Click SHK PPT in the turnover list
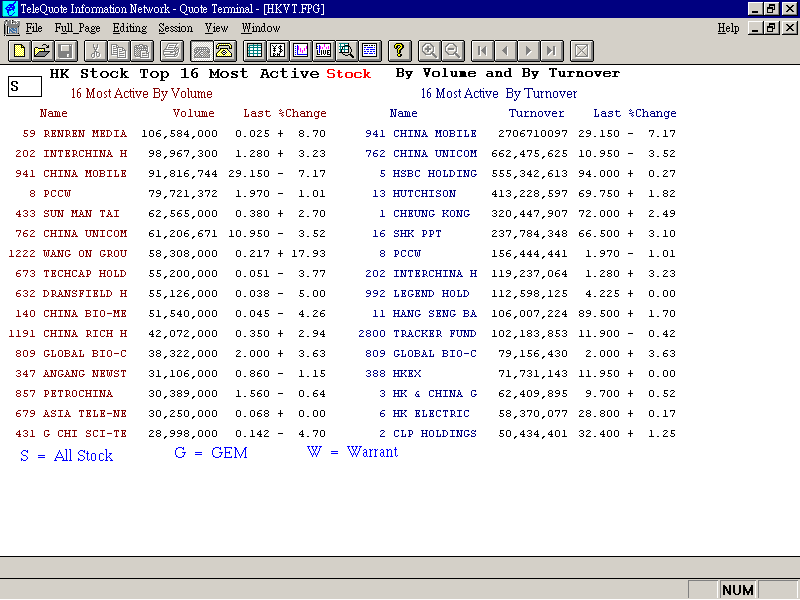Image resolution: width=800 pixels, height=600 pixels. tap(417, 234)
